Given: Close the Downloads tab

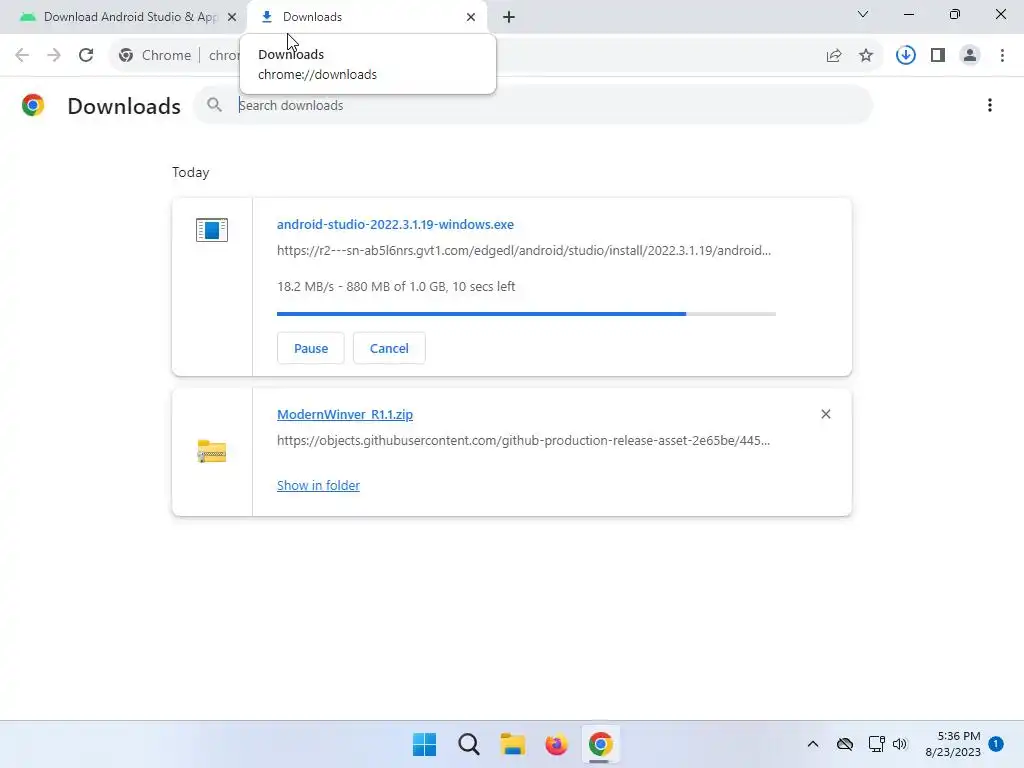Looking at the screenshot, I should click(x=471, y=17).
